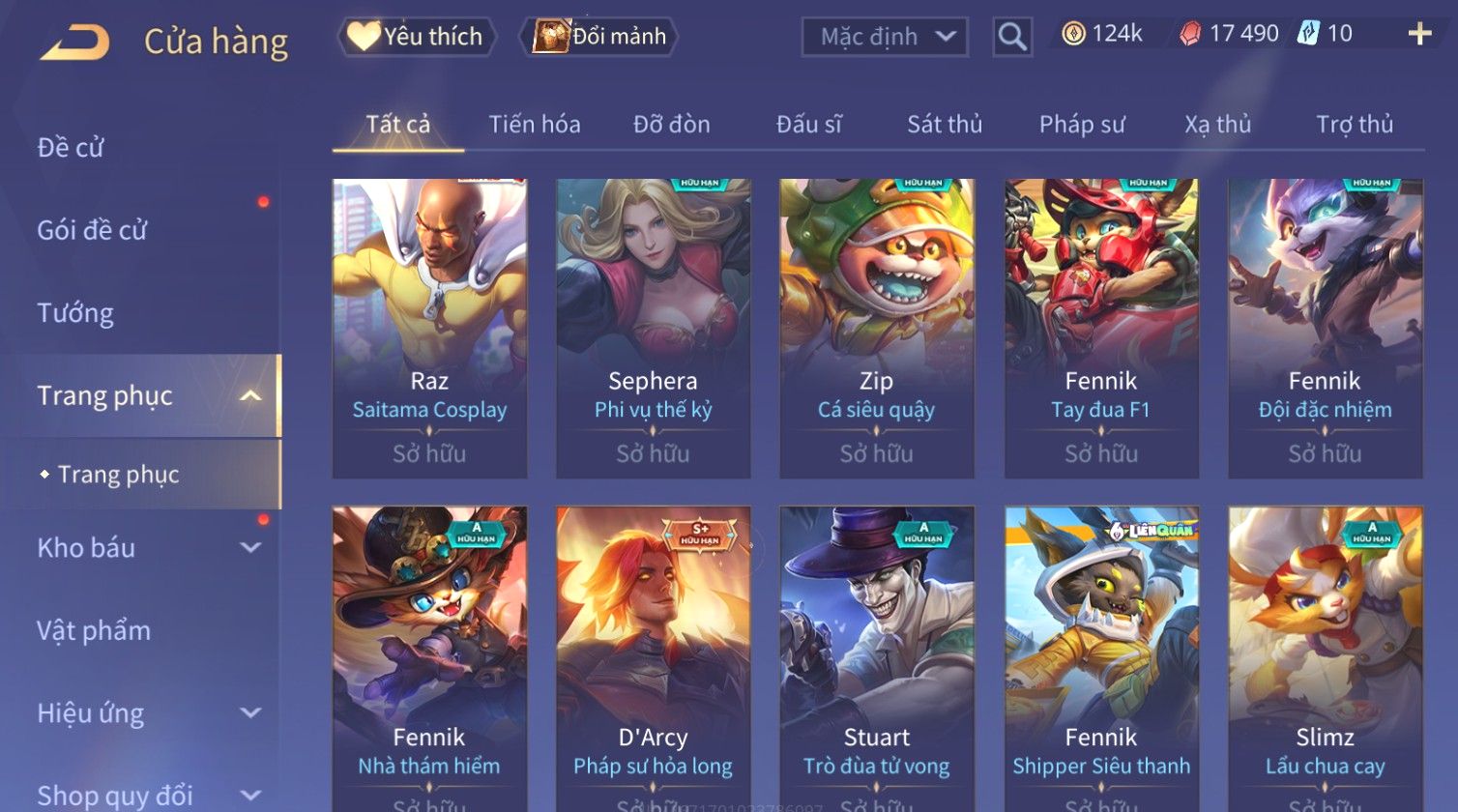Click the back arrow icon
Screen dimensions: 1458x812
(75, 43)
